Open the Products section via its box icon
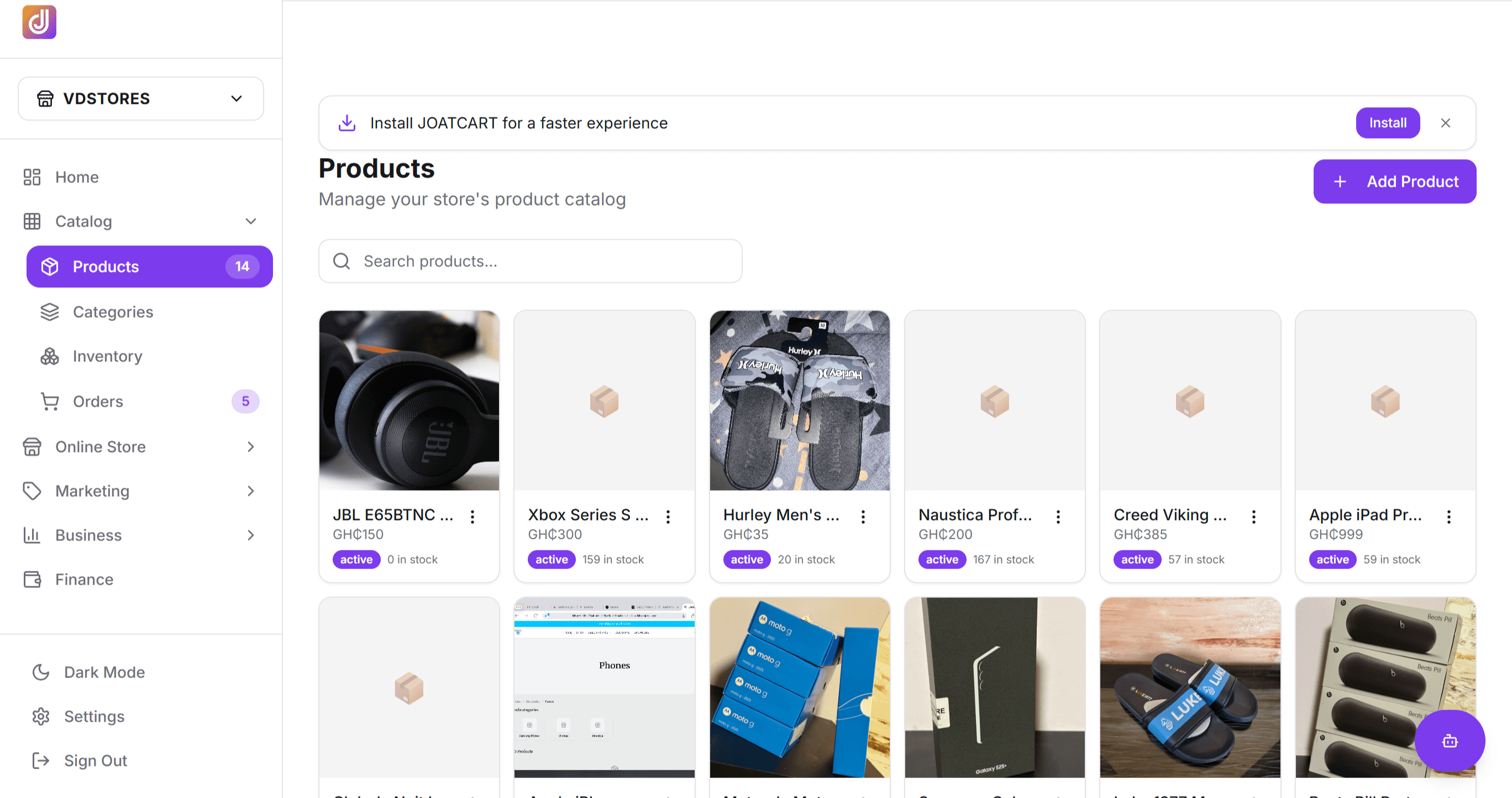Screen dimensions: 1512x798 click(x=49, y=266)
